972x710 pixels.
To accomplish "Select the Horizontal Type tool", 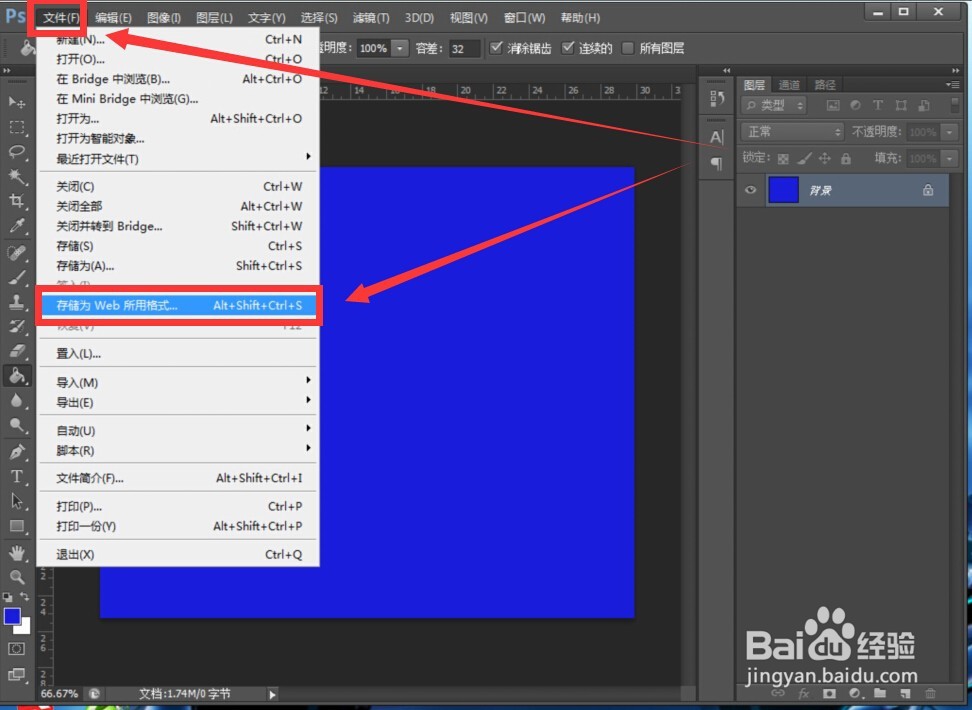I will [x=17, y=476].
